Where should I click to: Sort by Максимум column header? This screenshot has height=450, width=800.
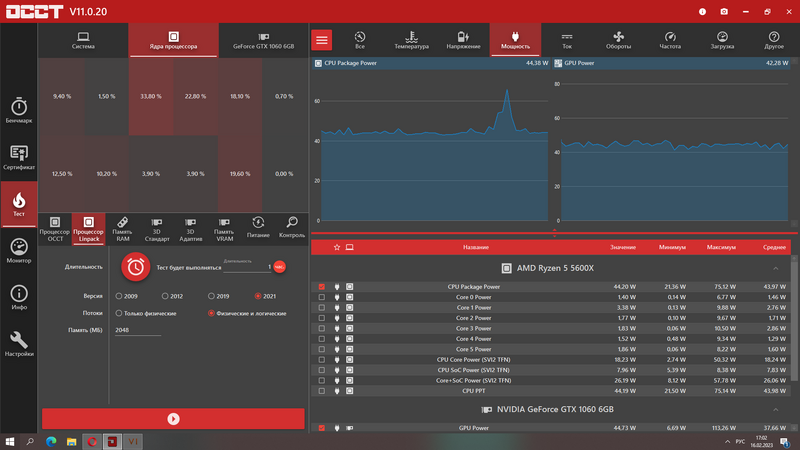tap(721, 247)
